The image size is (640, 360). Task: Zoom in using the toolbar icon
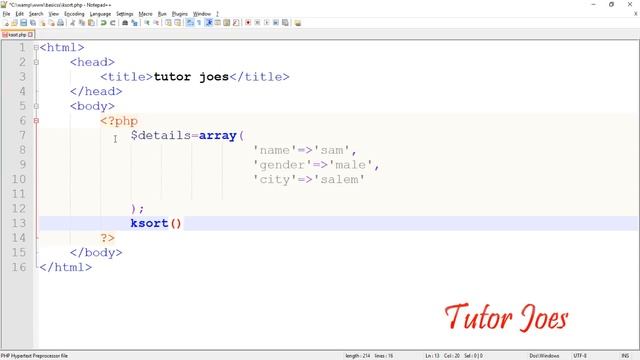click(x=147, y=23)
